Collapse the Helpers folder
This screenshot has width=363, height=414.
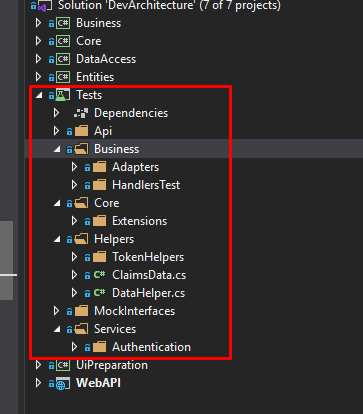pyautogui.click(x=57, y=240)
